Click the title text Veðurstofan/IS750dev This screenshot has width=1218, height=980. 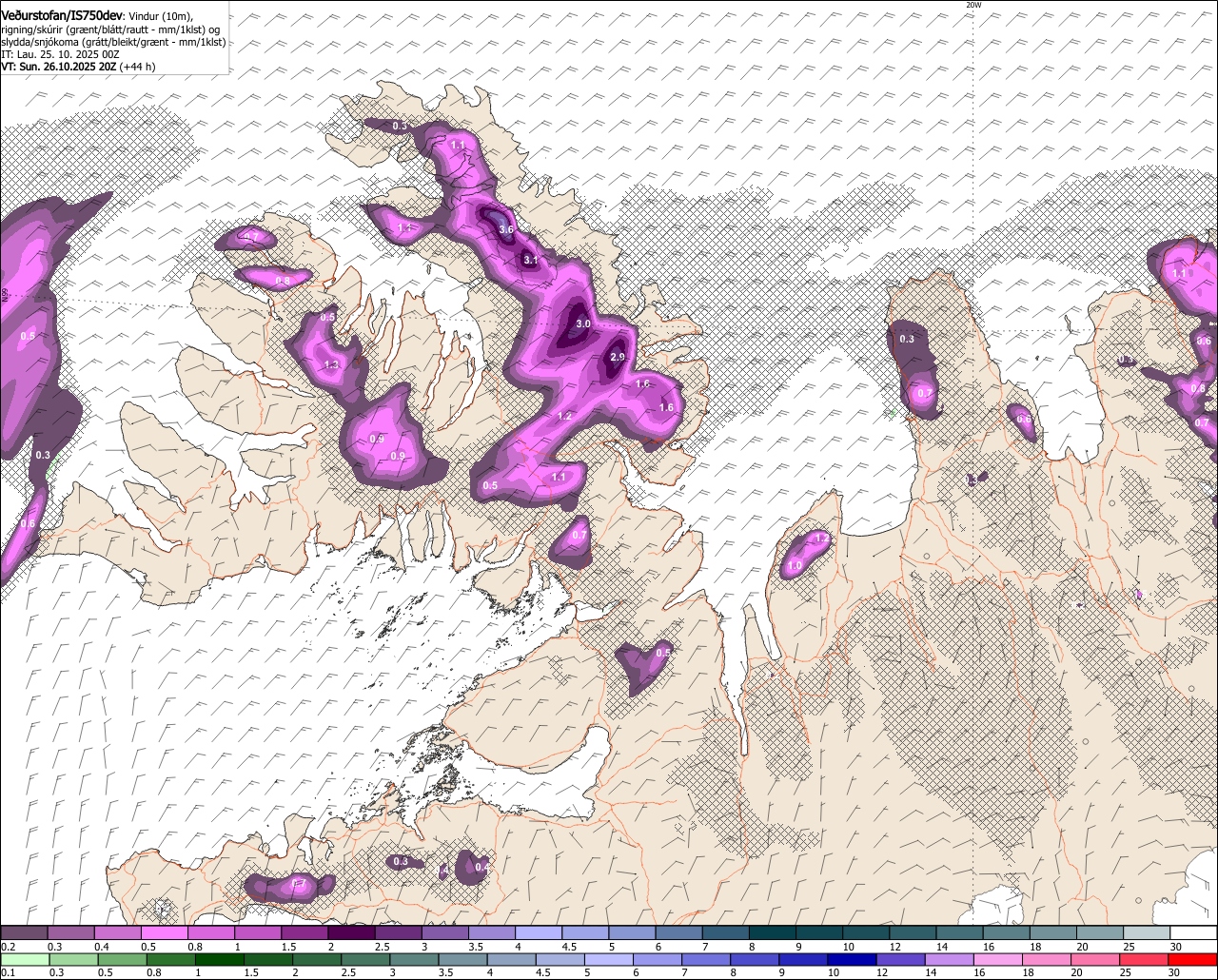coord(61,16)
